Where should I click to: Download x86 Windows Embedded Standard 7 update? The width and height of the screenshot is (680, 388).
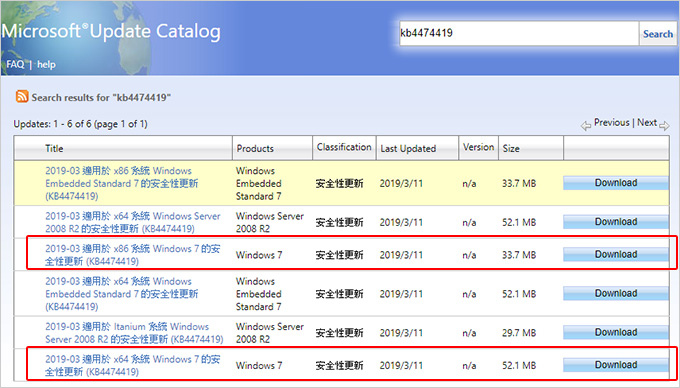[x=616, y=183]
